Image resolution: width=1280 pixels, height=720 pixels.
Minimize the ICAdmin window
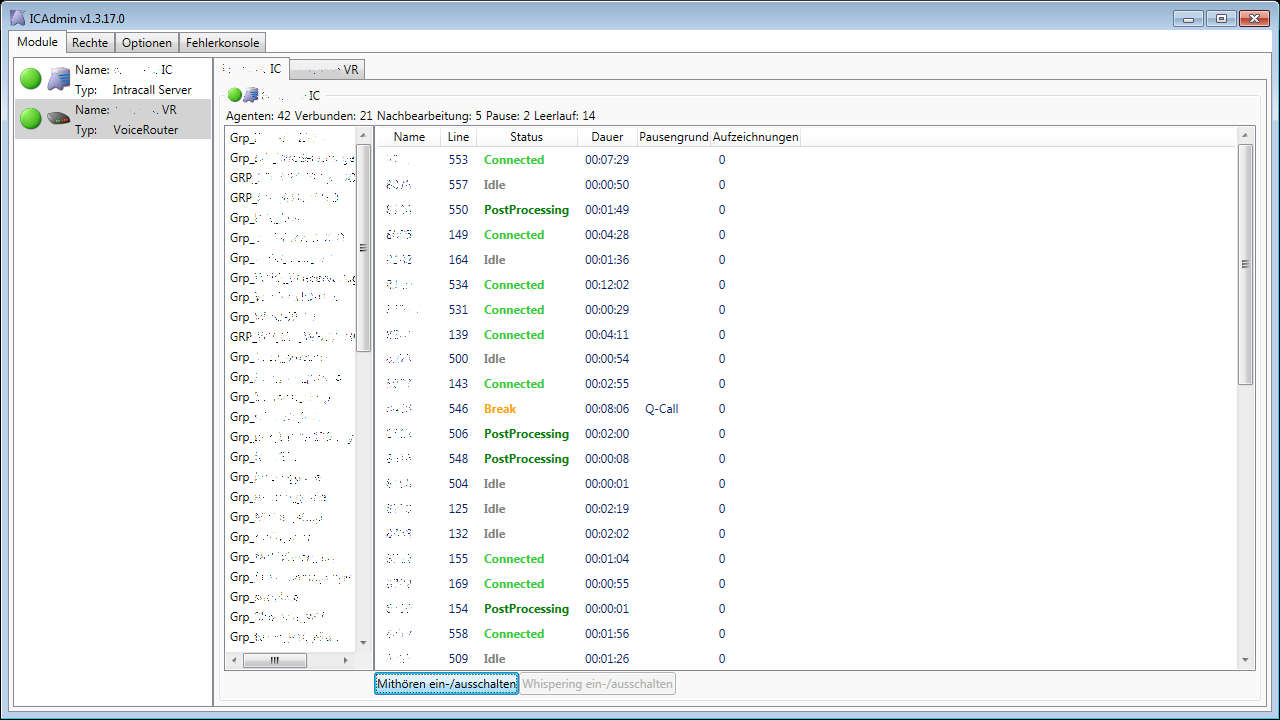[x=1188, y=18]
